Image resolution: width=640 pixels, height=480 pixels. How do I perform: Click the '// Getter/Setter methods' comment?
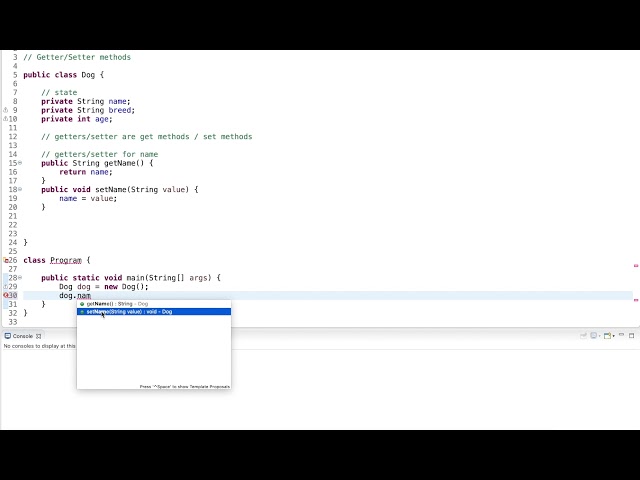(77, 57)
